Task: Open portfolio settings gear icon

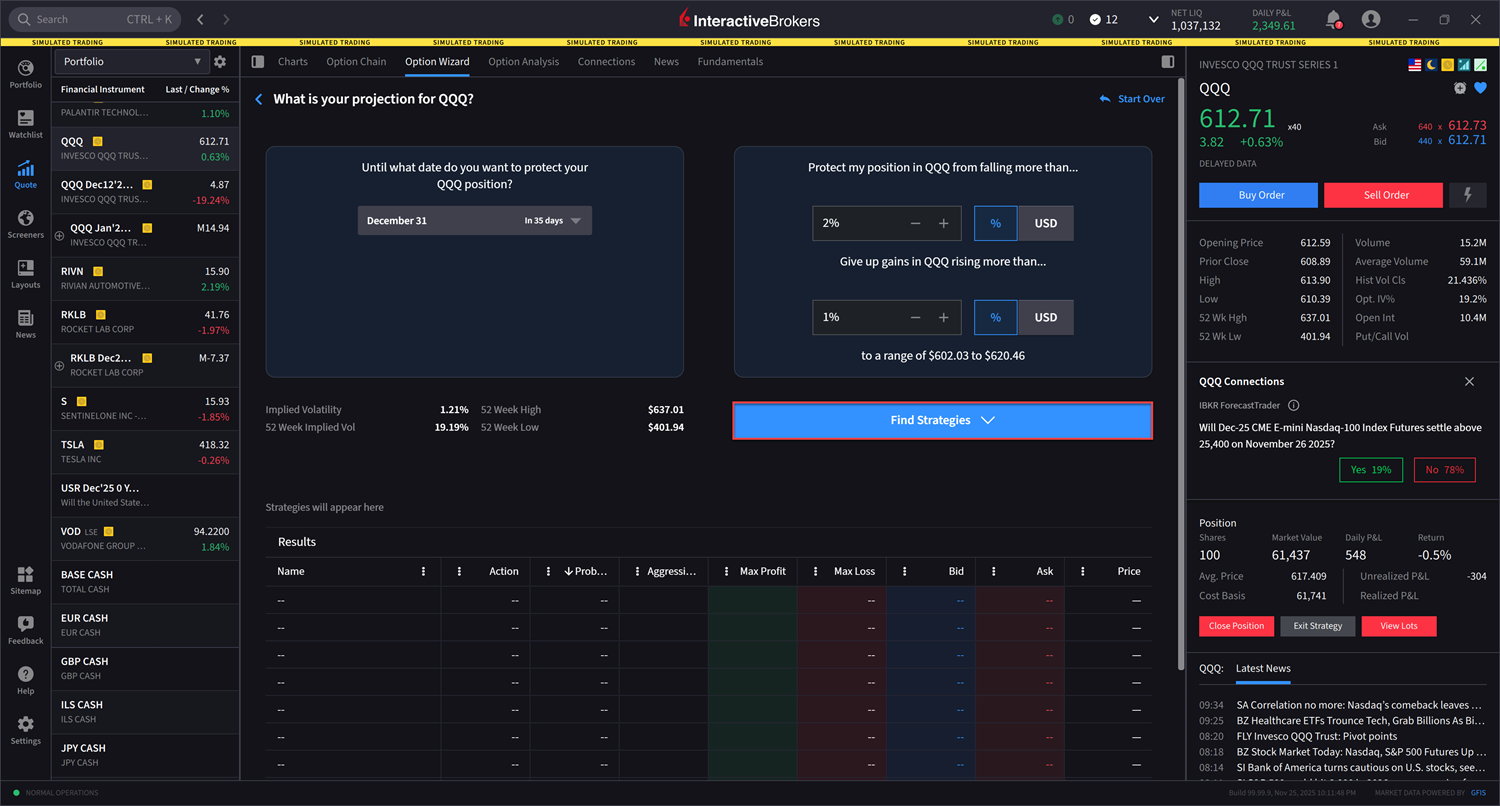Action: (220, 62)
